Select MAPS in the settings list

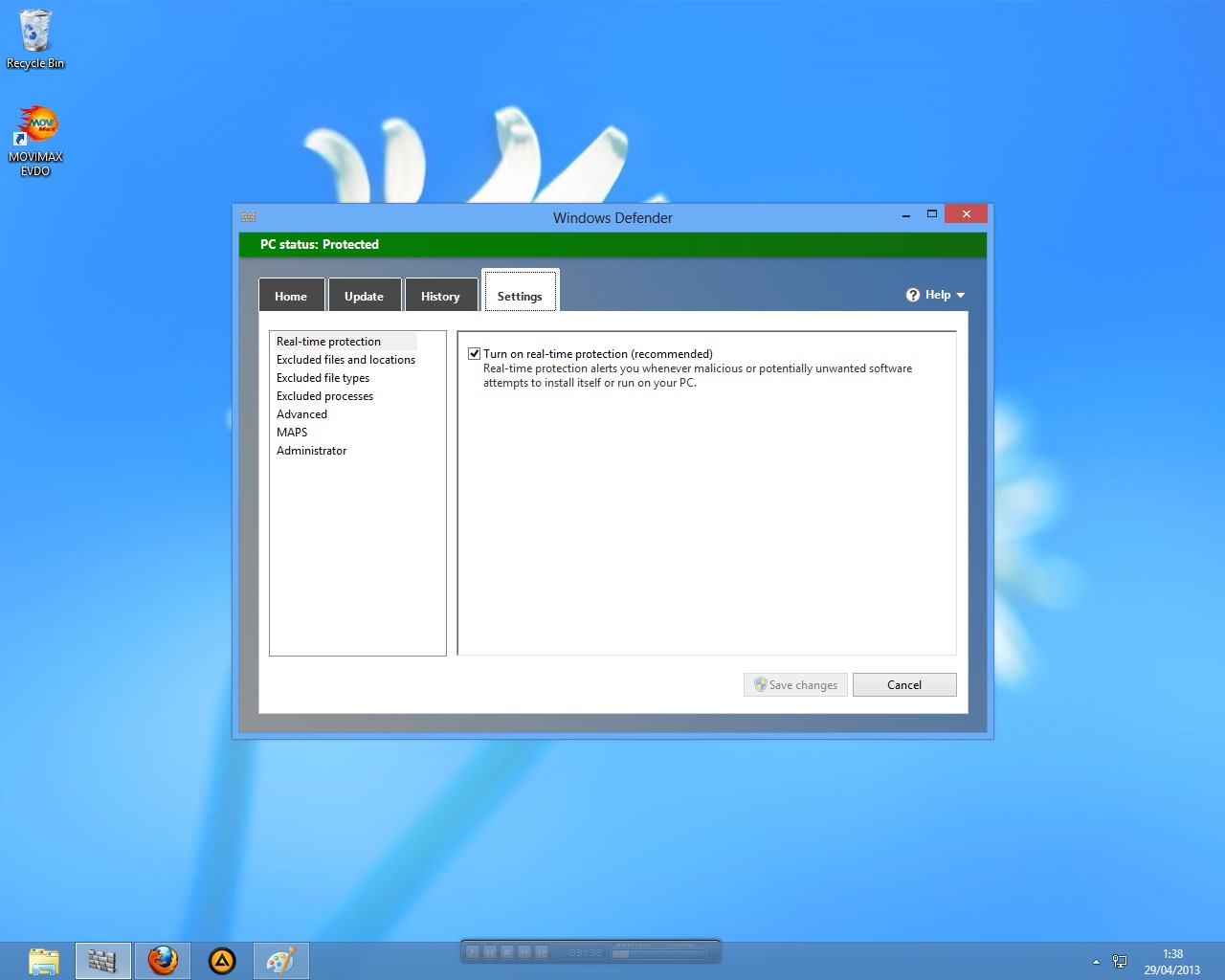coord(292,433)
